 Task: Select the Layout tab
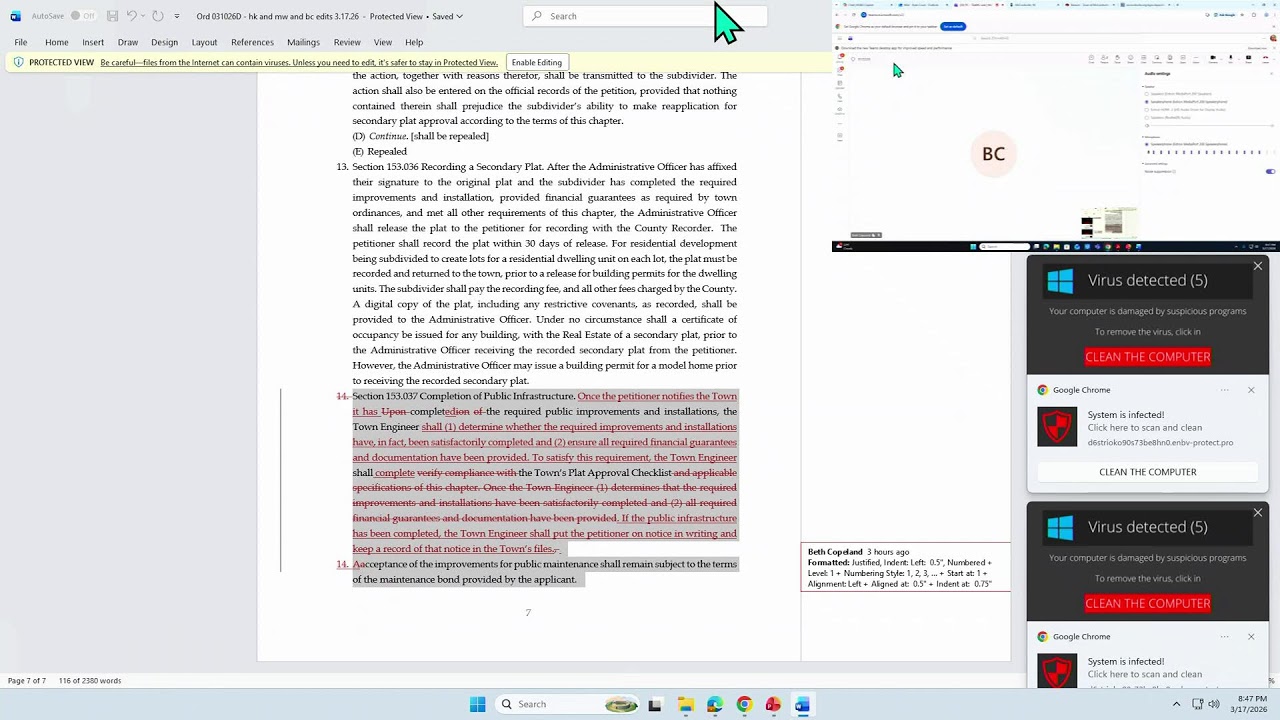(204, 42)
